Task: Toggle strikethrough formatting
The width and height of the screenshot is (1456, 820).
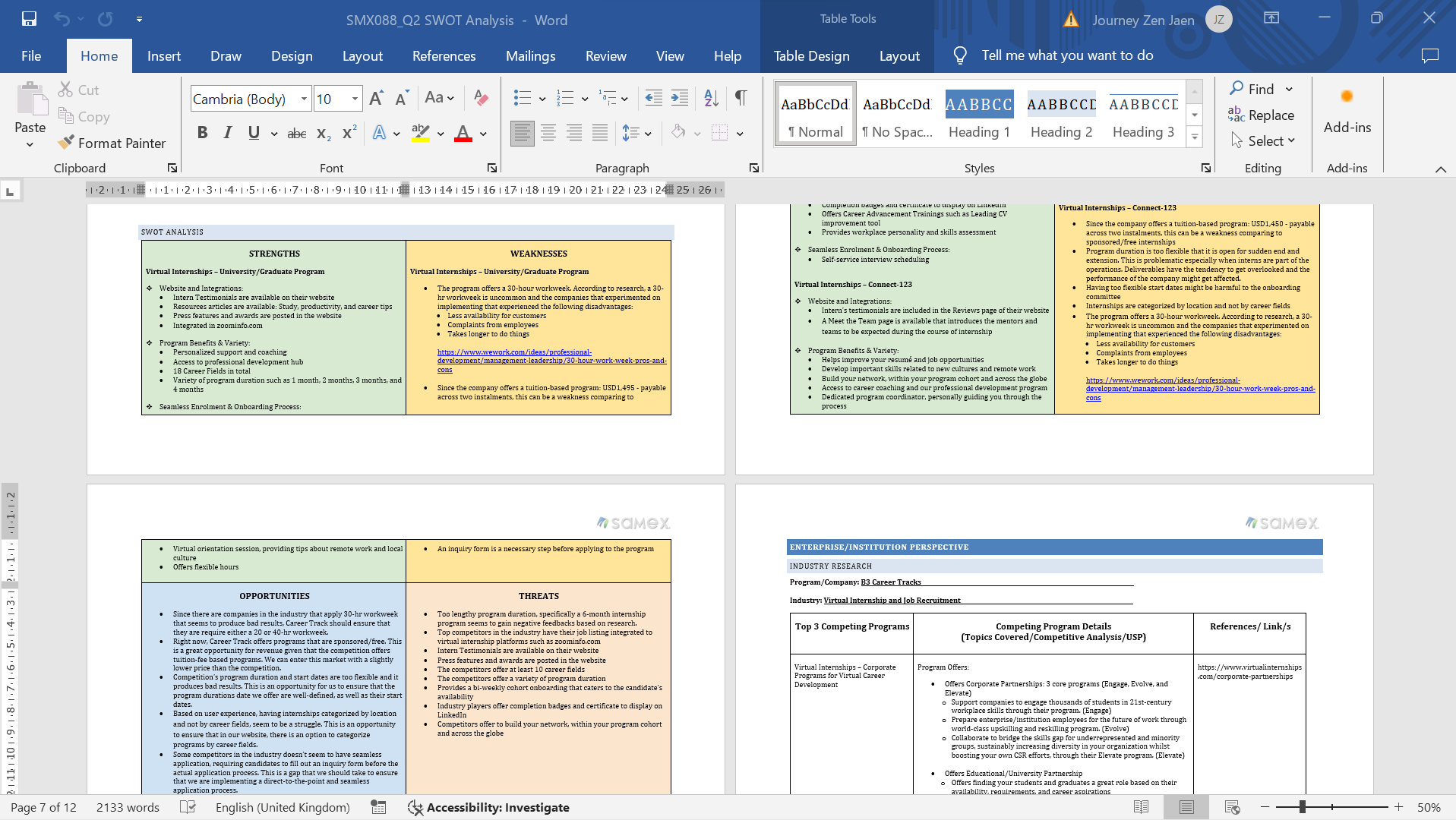Action: point(297,134)
